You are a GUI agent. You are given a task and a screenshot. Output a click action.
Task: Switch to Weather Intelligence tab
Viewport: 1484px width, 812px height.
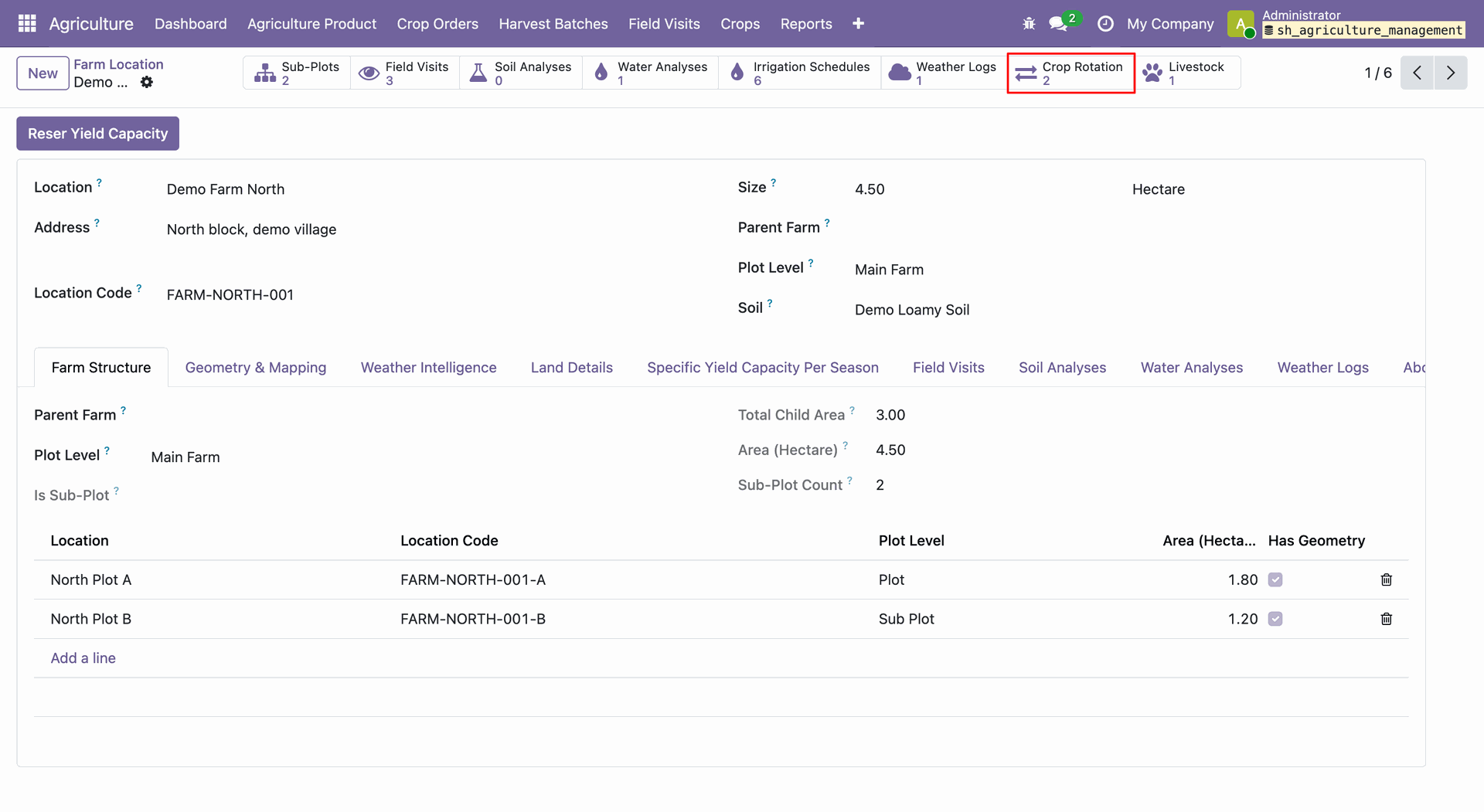(x=429, y=368)
